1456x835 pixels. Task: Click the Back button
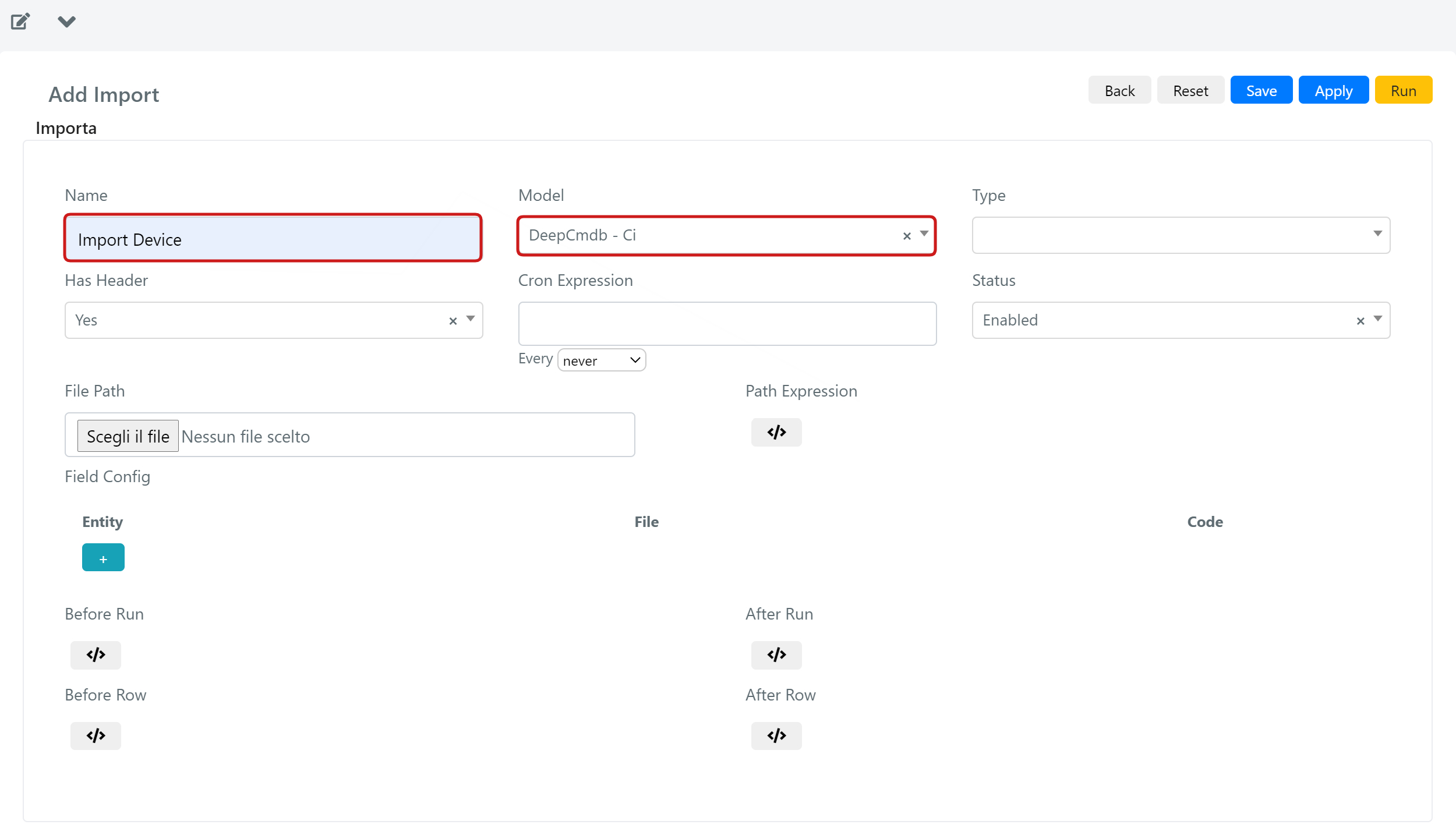click(x=1119, y=90)
